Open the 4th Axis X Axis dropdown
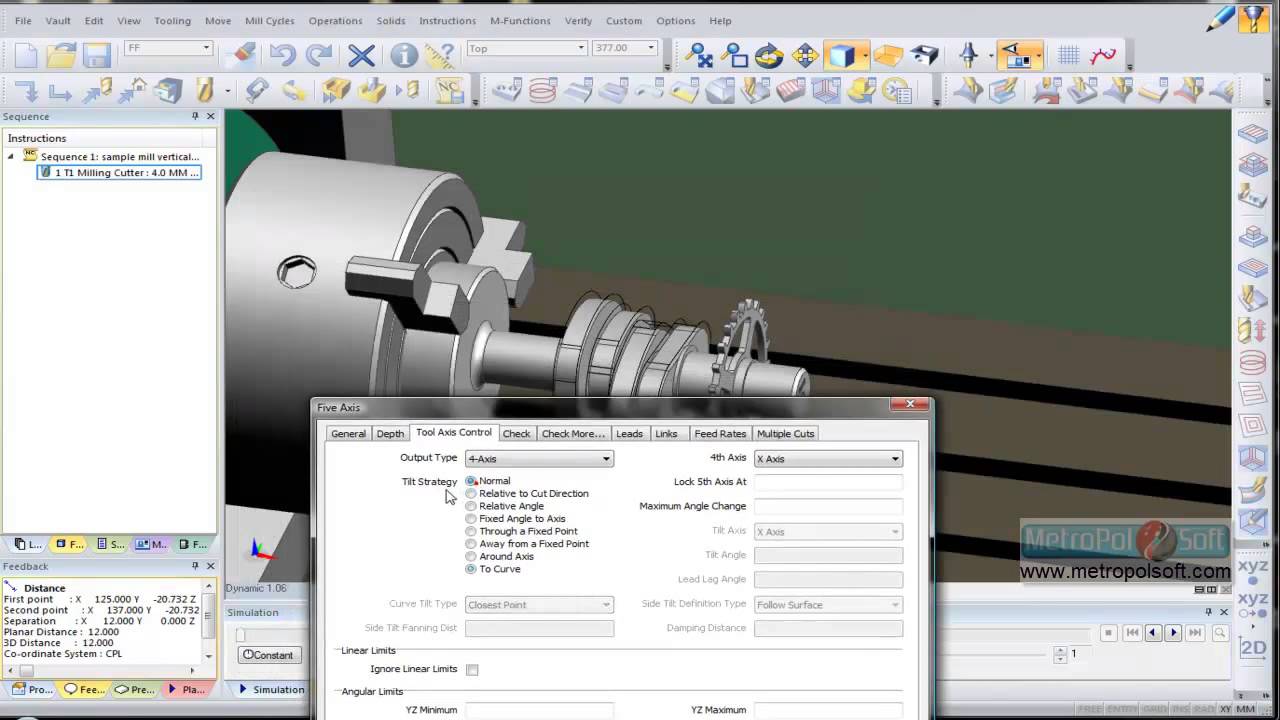Image resolution: width=1280 pixels, height=720 pixels. [828, 459]
